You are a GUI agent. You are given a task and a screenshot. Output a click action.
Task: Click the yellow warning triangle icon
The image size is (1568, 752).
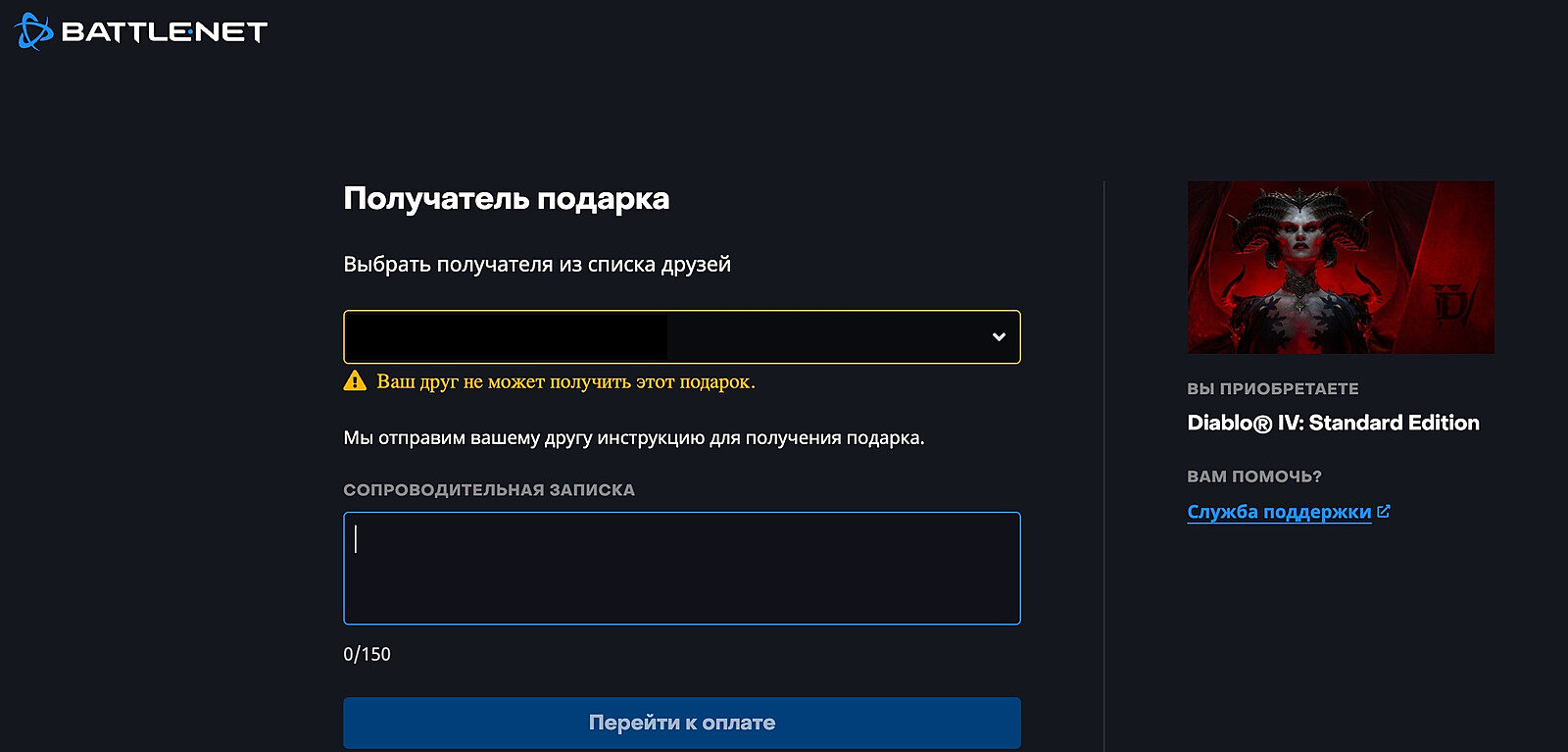point(355,381)
